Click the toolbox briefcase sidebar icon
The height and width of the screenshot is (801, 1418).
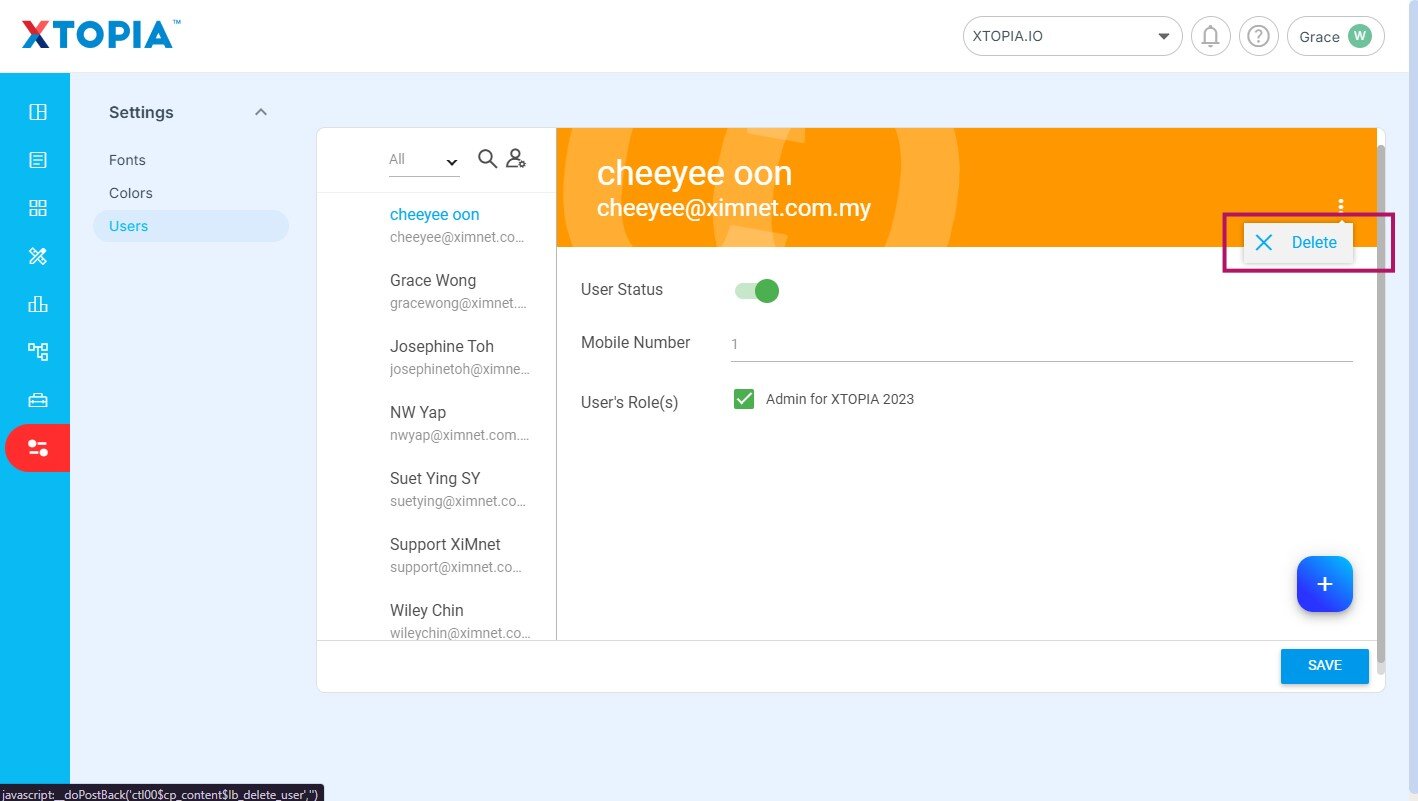click(x=38, y=400)
